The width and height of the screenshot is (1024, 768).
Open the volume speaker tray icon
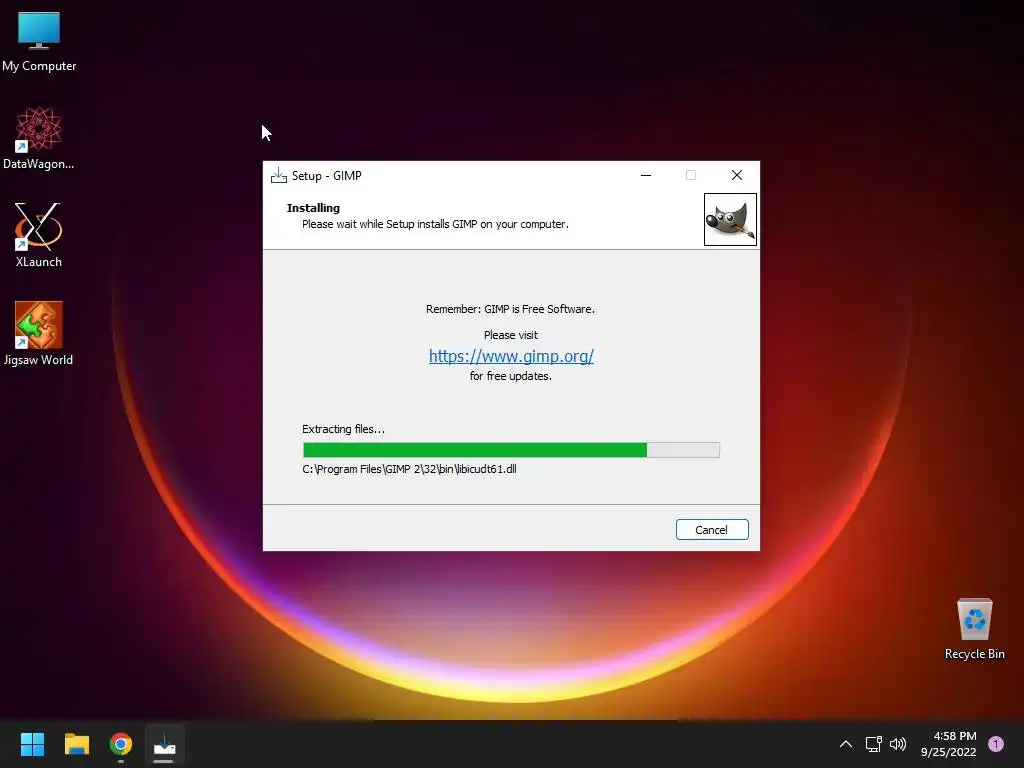898,744
